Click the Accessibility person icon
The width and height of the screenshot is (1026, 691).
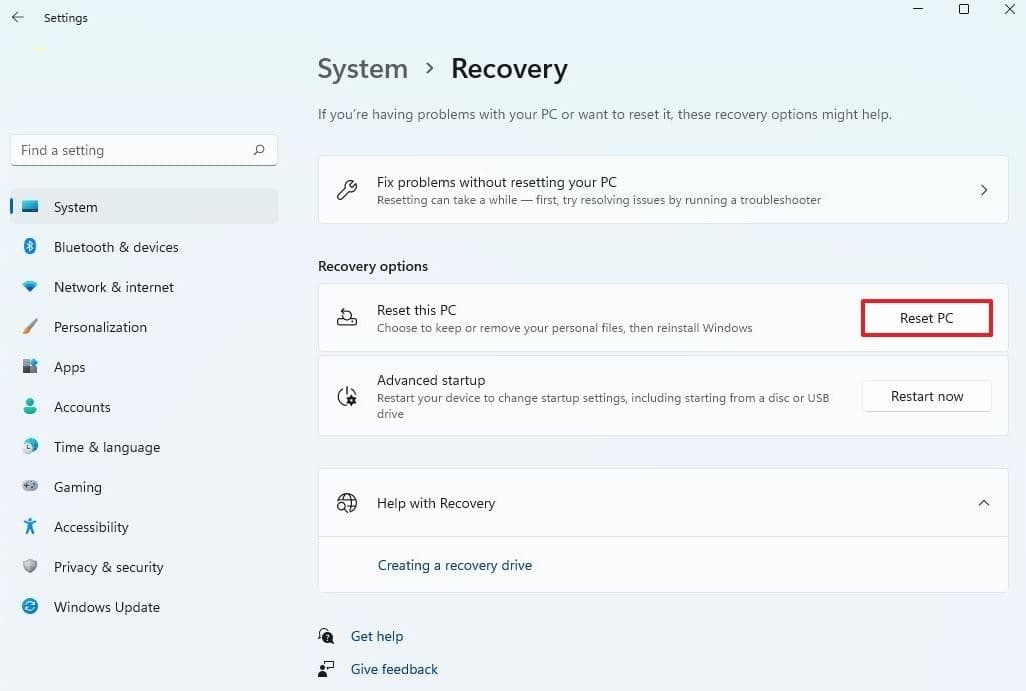click(30, 527)
